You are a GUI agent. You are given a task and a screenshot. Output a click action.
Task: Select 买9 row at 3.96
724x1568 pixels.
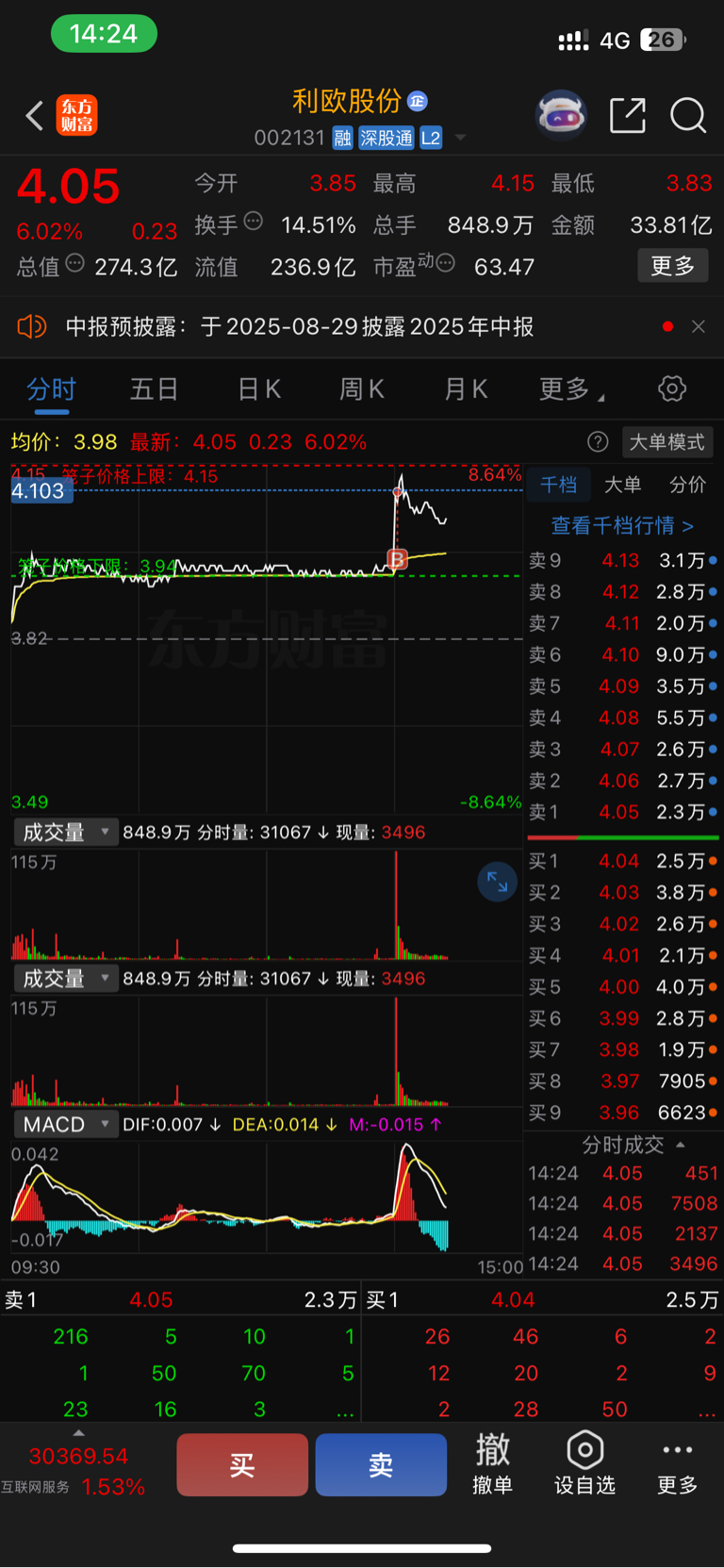621,1113
